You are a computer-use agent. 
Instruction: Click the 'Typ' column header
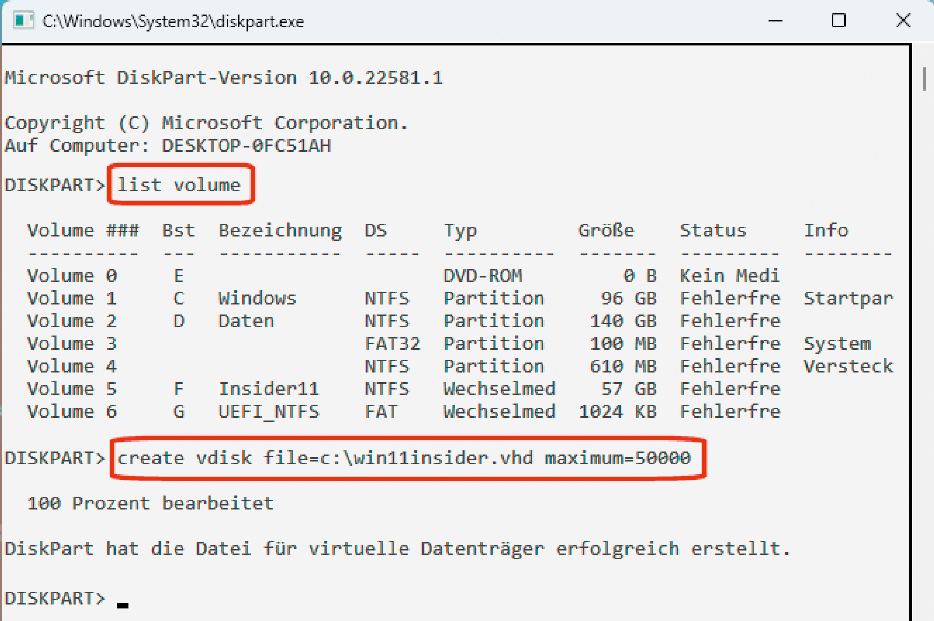[x=460, y=231]
